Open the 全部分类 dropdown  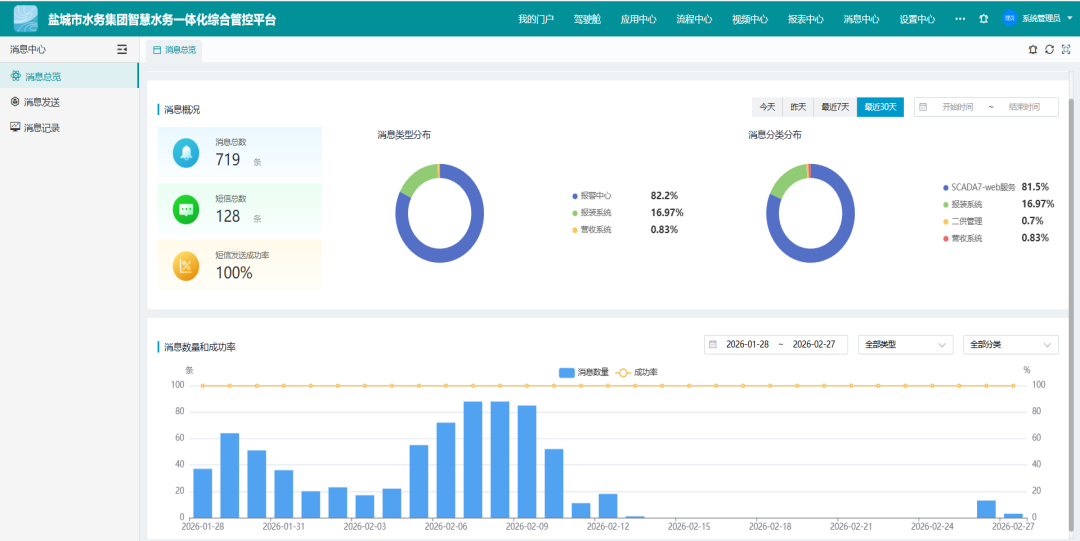coord(1010,344)
